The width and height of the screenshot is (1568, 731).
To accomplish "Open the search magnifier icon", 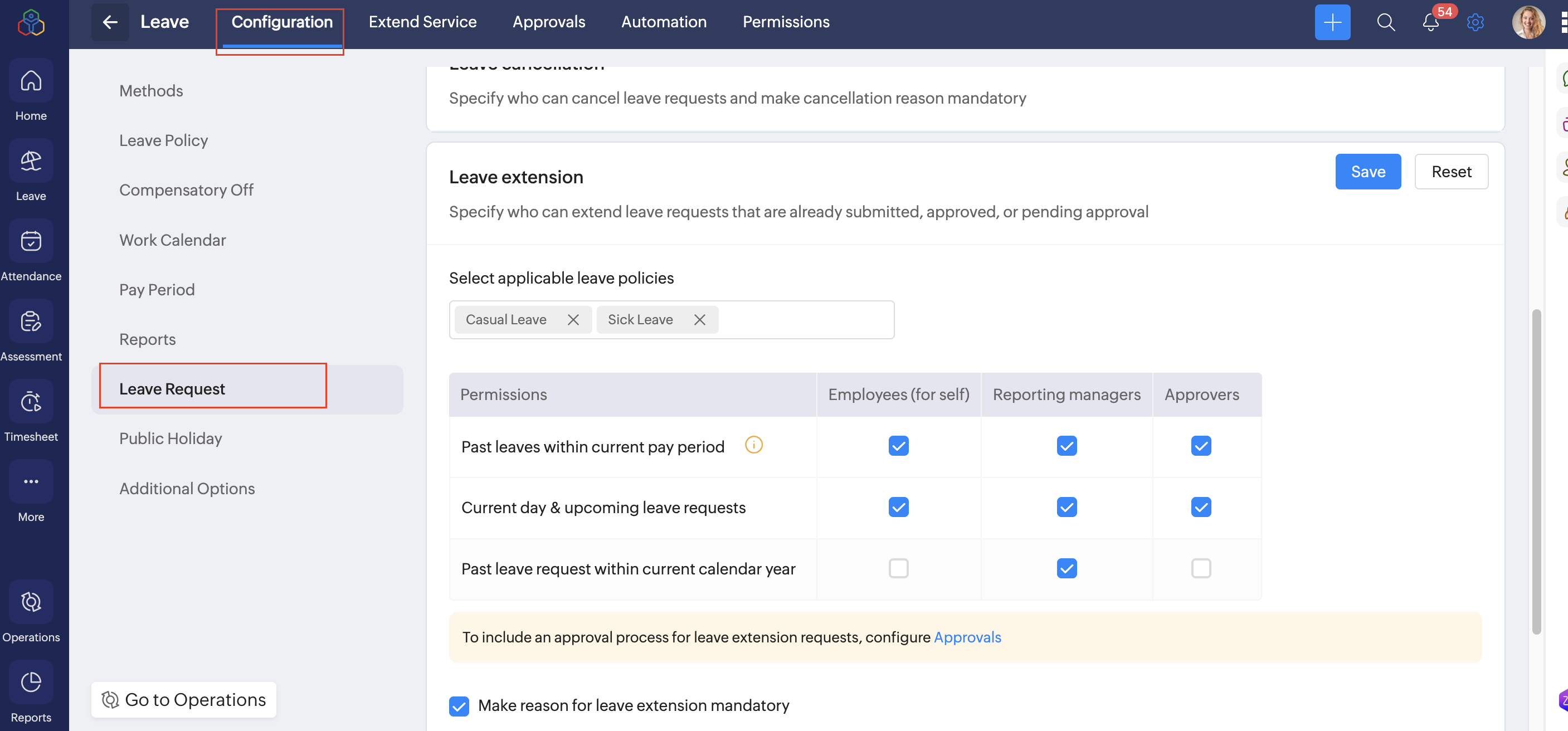I will (1385, 22).
